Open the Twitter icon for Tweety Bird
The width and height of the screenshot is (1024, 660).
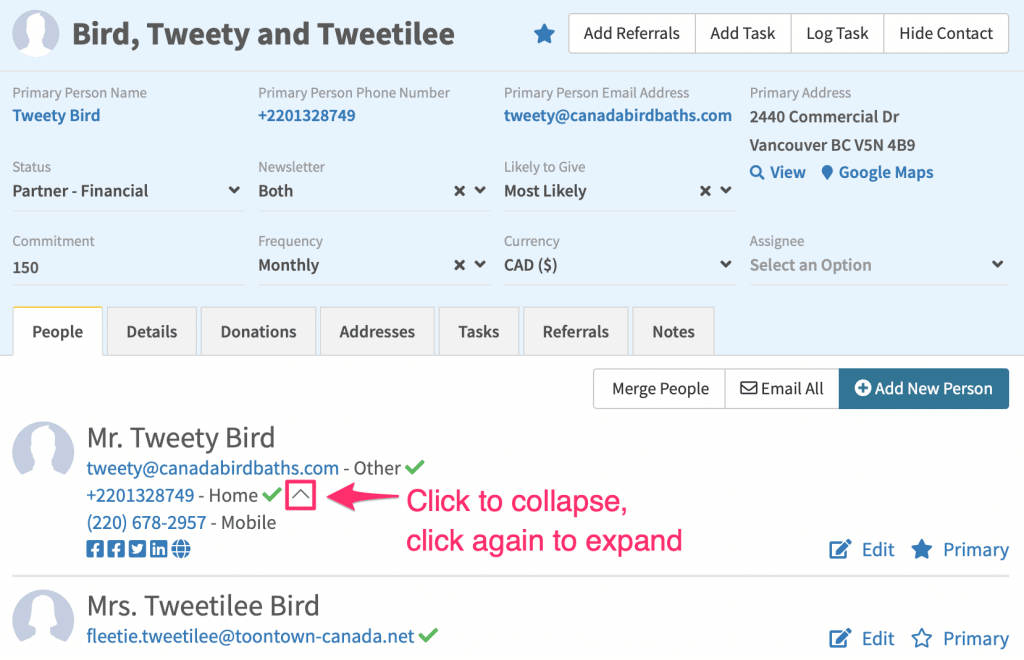(x=137, y=549)
